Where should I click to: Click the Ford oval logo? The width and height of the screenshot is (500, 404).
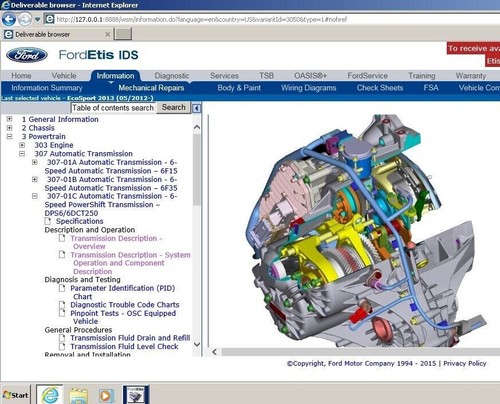click(27, 55)
